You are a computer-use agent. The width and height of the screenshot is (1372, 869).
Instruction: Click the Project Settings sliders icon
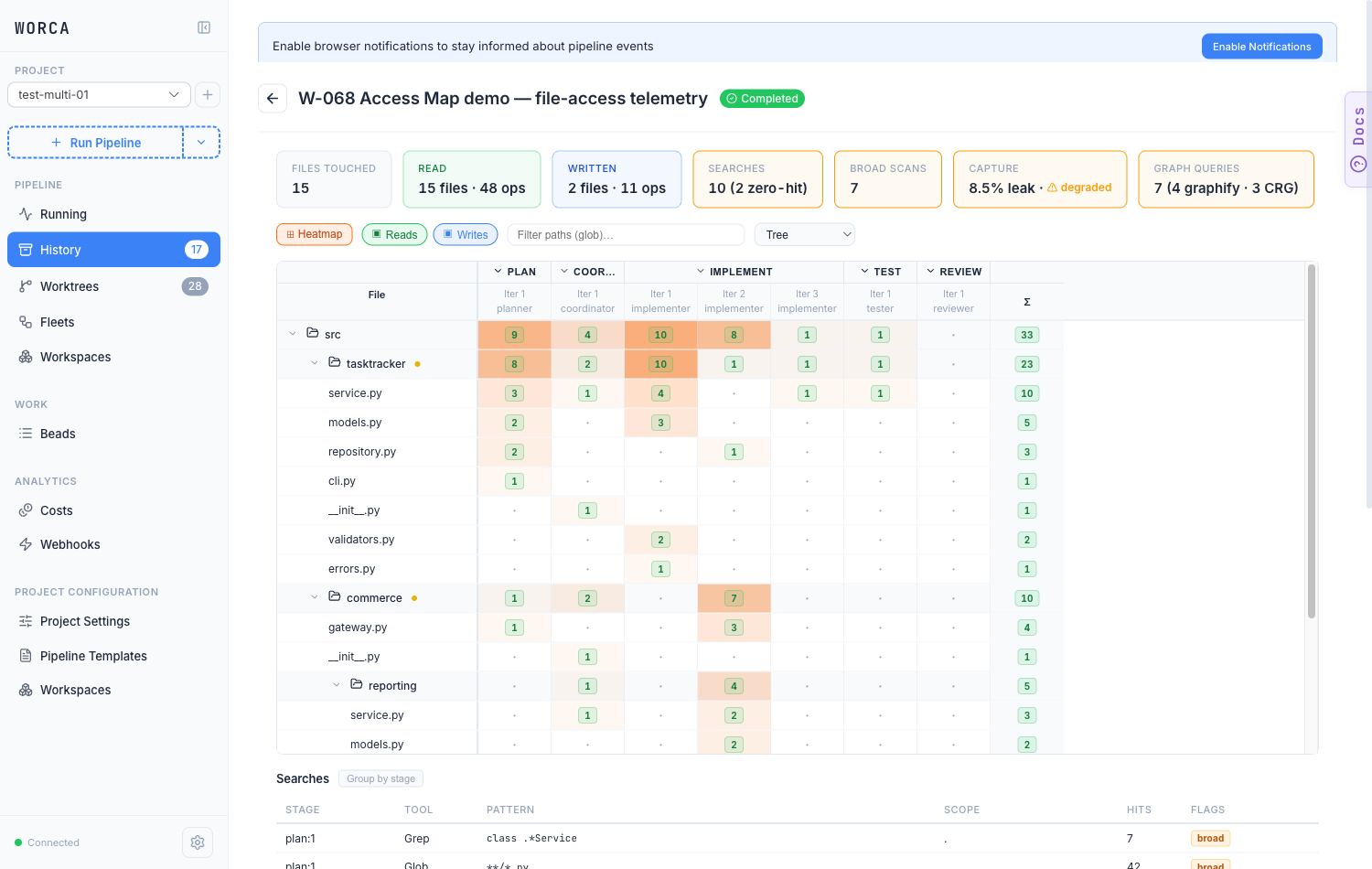(x=26, y=621)
